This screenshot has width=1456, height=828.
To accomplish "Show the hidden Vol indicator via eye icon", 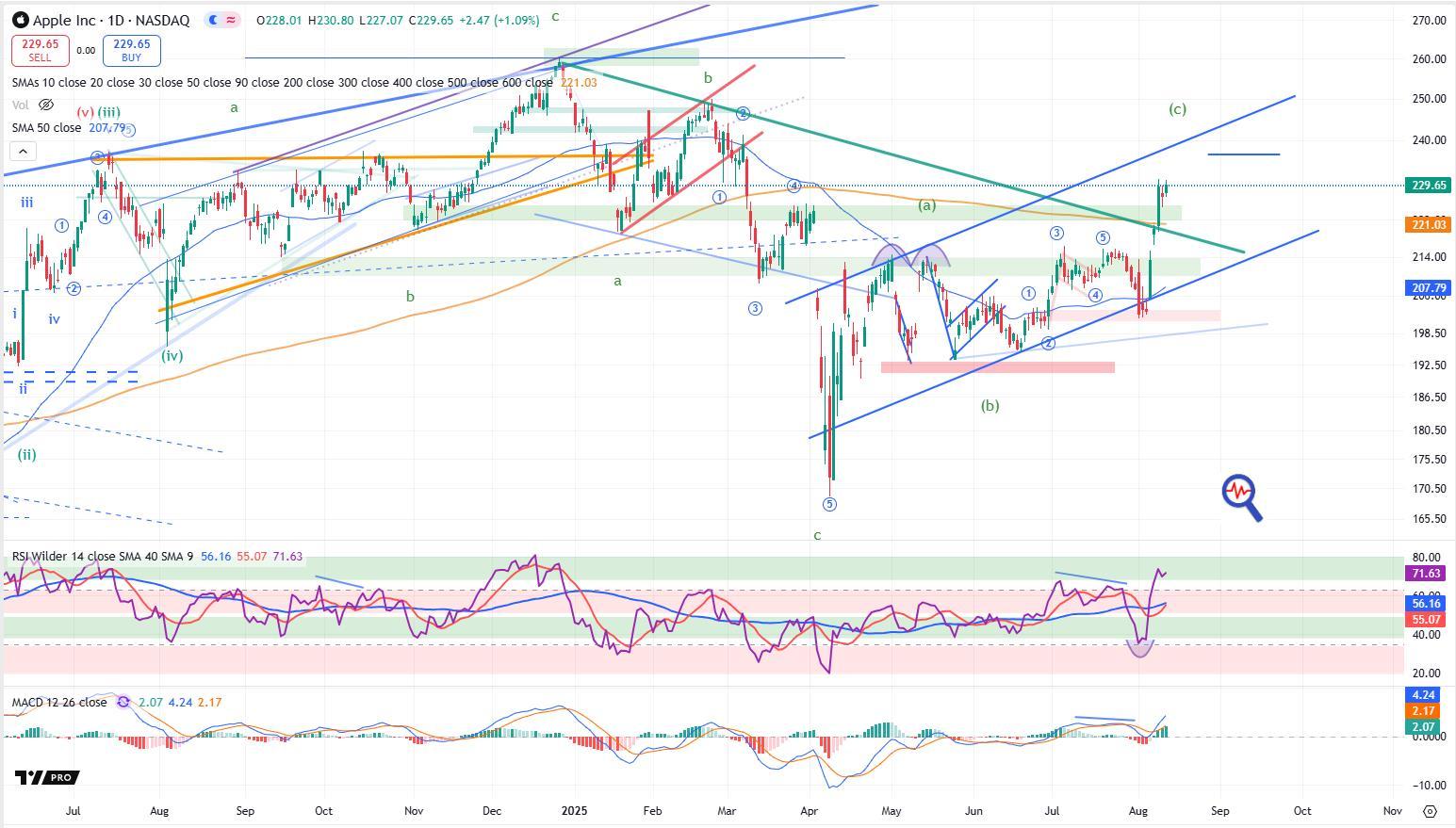I will (x=46, y=106).
